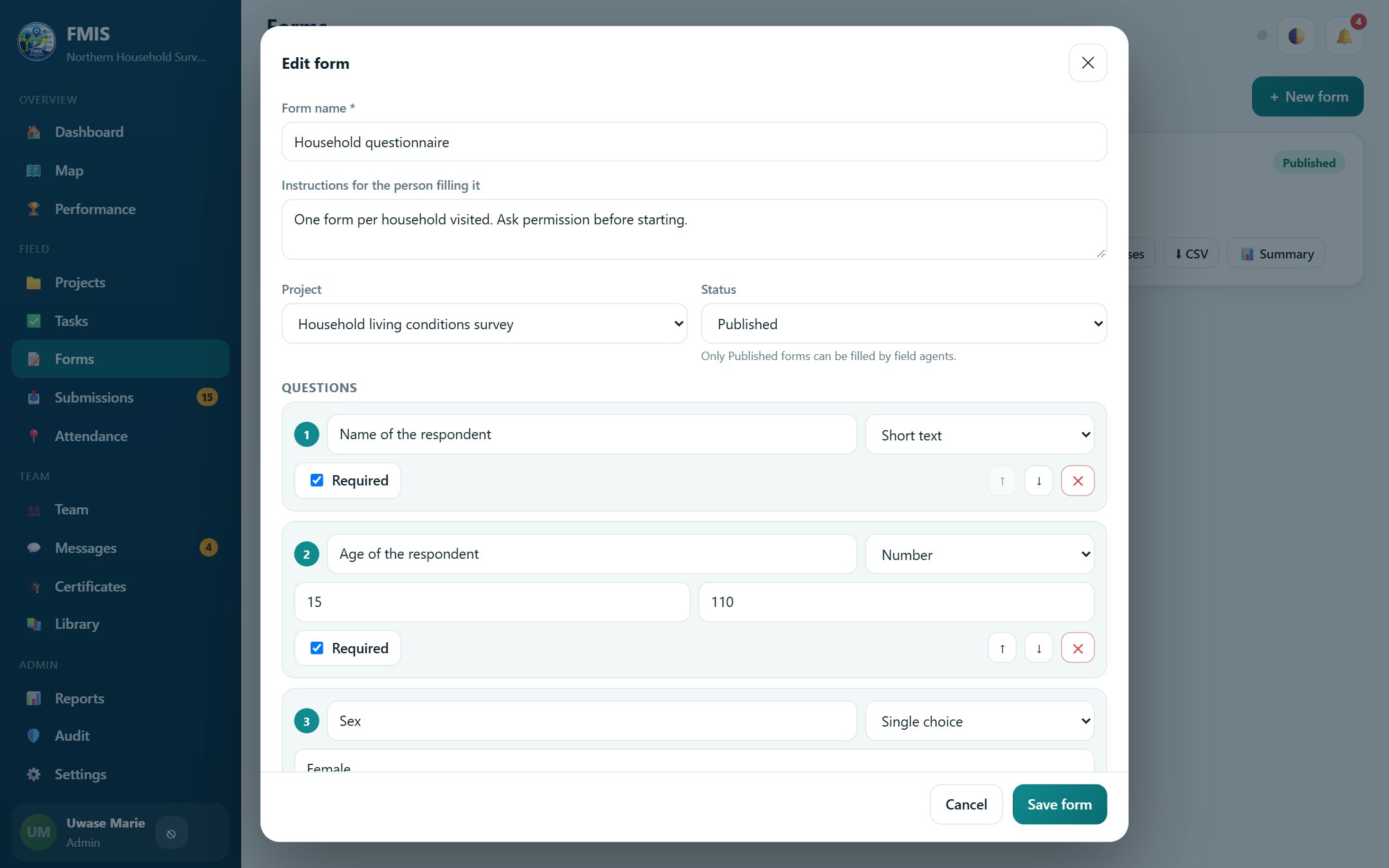Open the Status dropdown showing Published
The image size is (1389, 868).
[x=903, y=324]
